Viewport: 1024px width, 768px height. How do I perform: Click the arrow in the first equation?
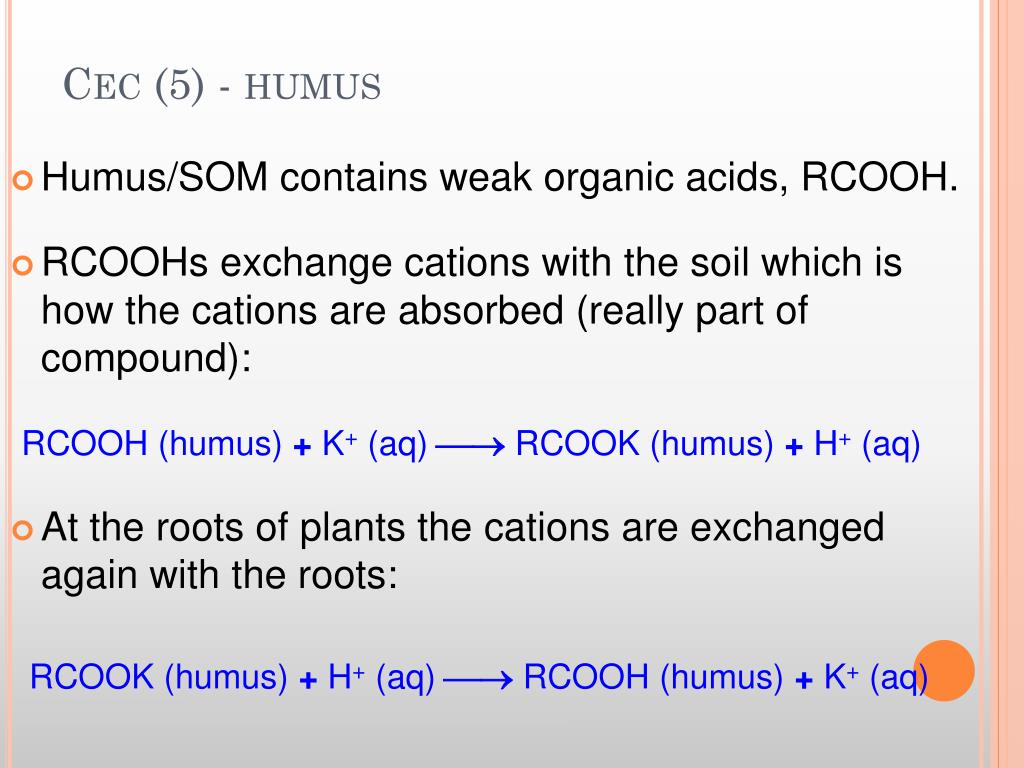pos(470,447)
